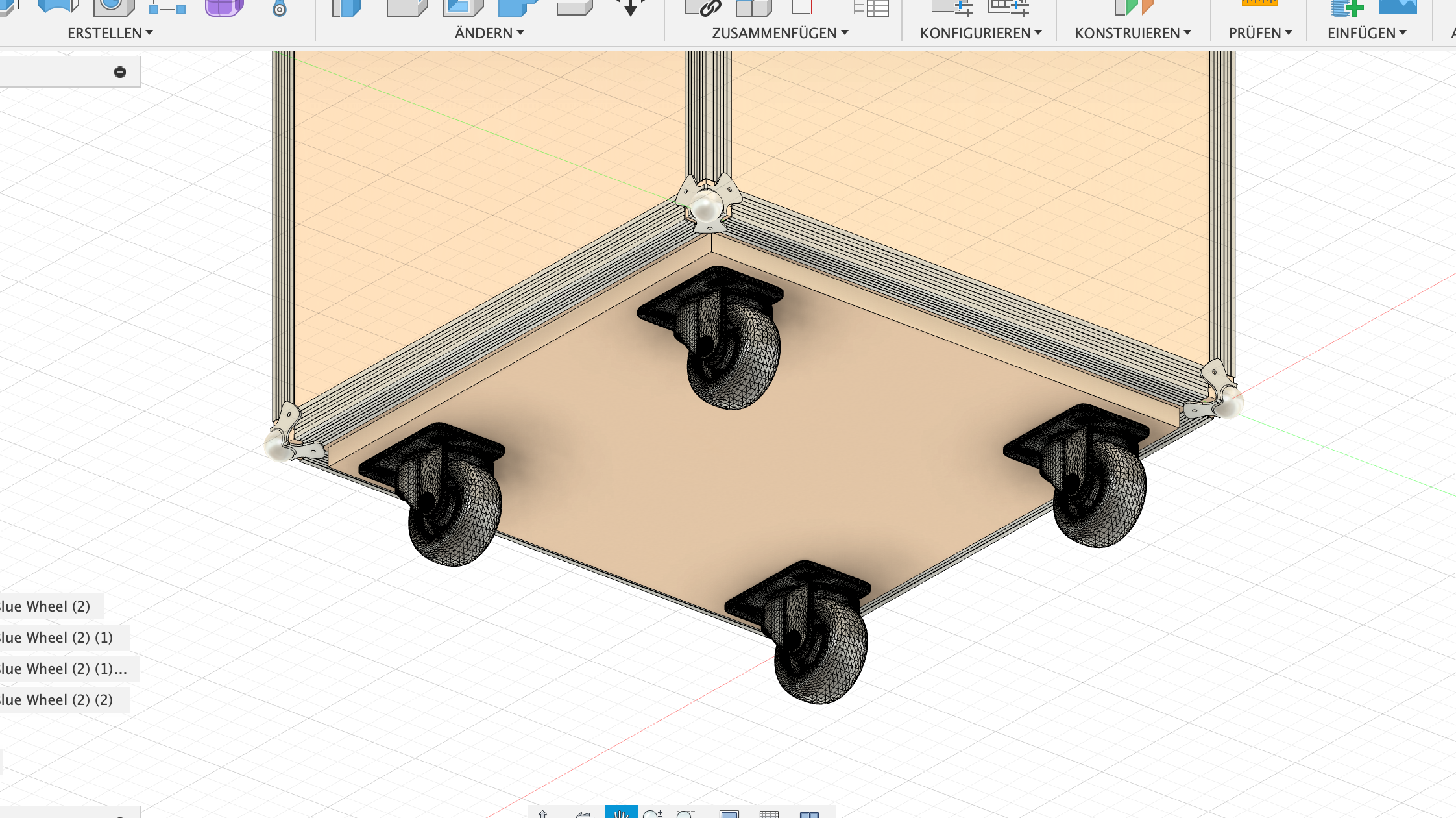Screen dimensions: 1456x818
Task: Click the move/copy arrows icon
Action: (x=630, y=6)
